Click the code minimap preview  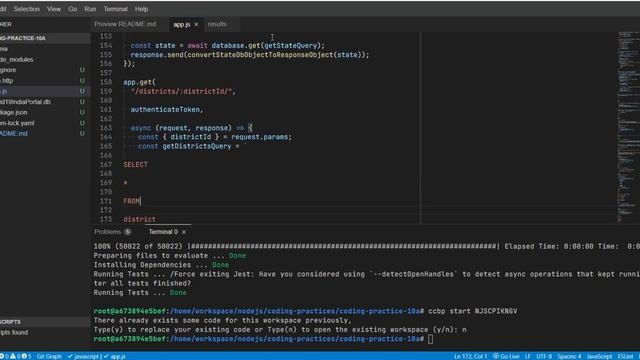point(628,127)
